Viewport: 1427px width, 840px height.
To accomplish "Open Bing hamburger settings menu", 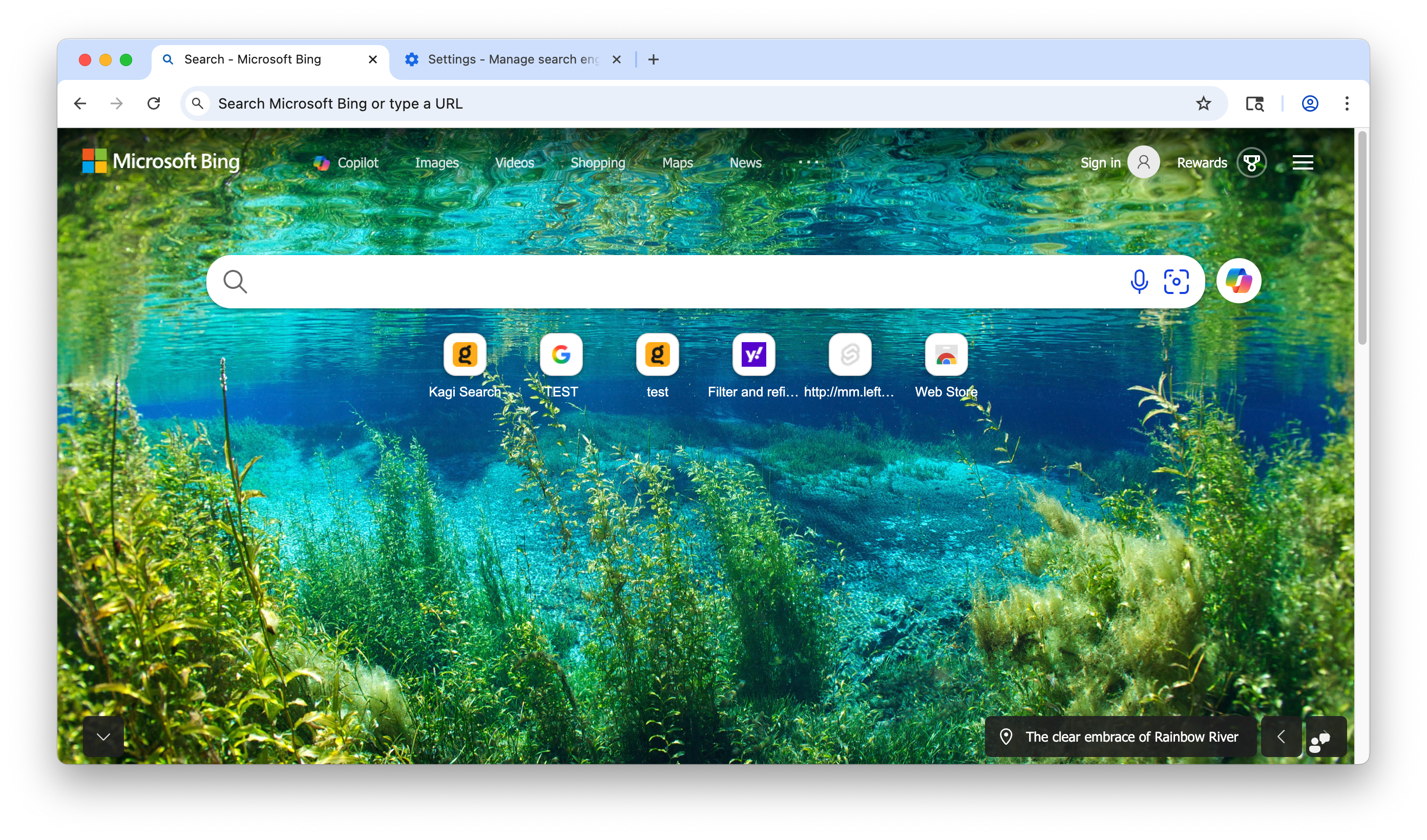I will (1302, 163).
